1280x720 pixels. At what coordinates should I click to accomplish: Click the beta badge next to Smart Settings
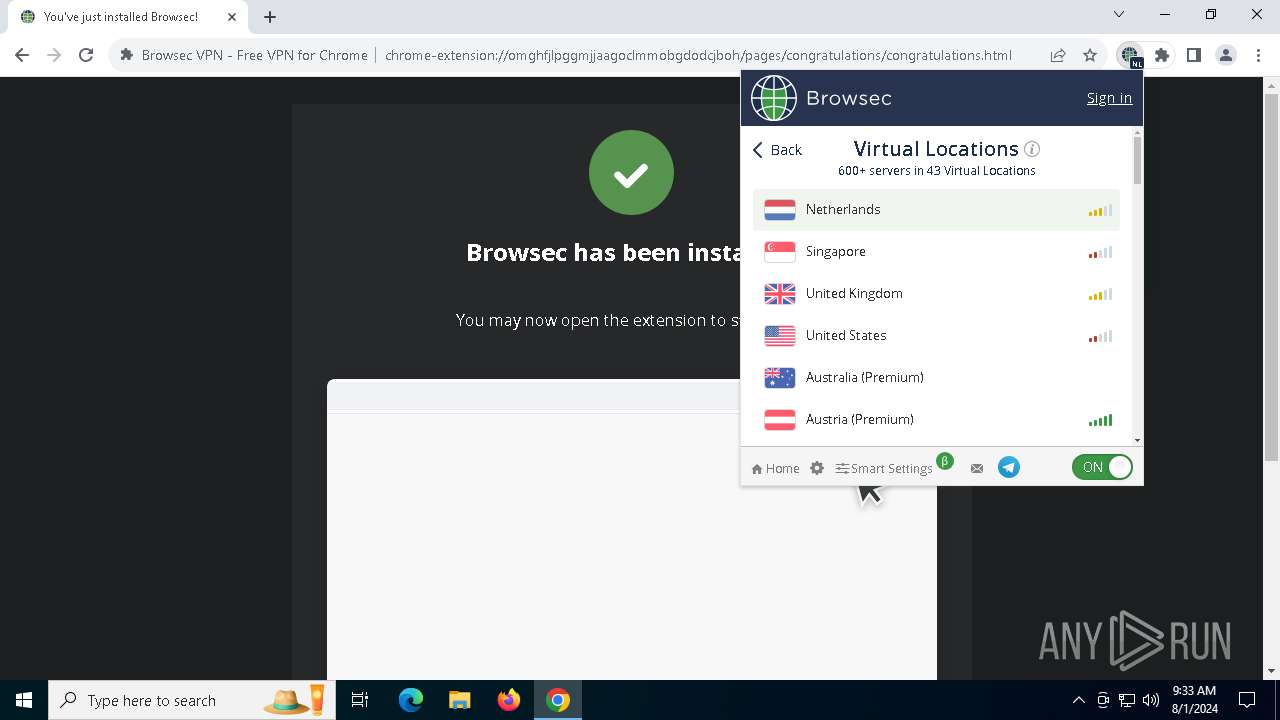tap(944, 461)
